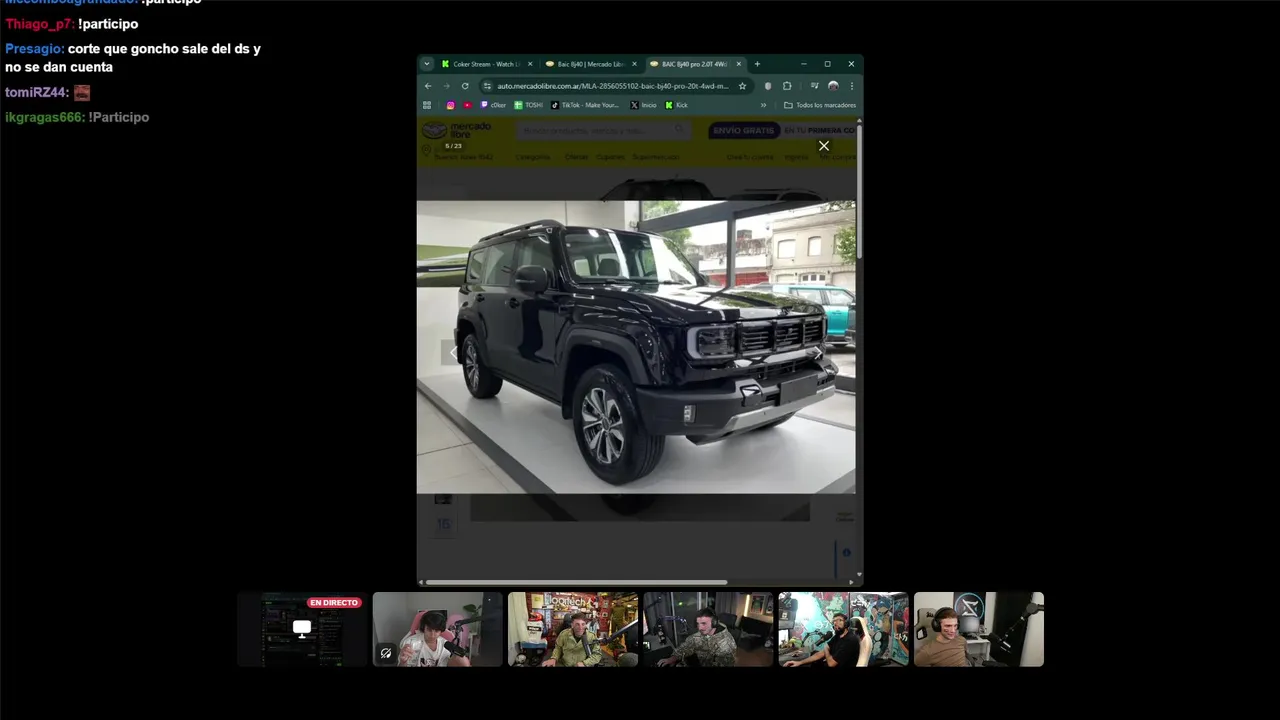Click the vertical scrollbar of the browser
Image resolution: width=1280 pixels, height=720 pixels.
pyautogui.click(x=859, y=190)
